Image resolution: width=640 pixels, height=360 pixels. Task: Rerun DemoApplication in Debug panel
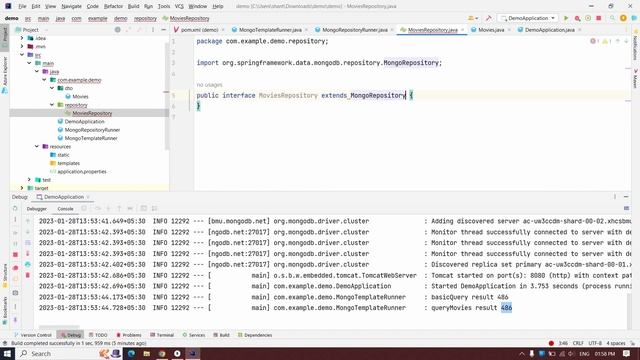tap(15, 208)
